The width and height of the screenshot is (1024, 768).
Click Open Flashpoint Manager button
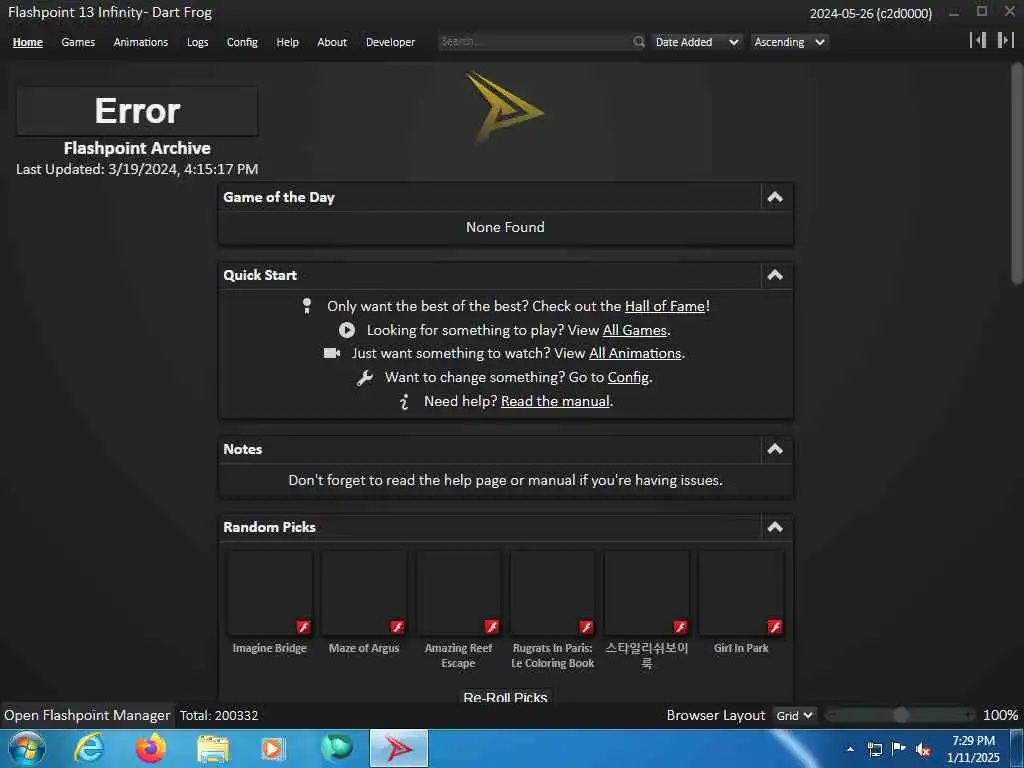87,716
